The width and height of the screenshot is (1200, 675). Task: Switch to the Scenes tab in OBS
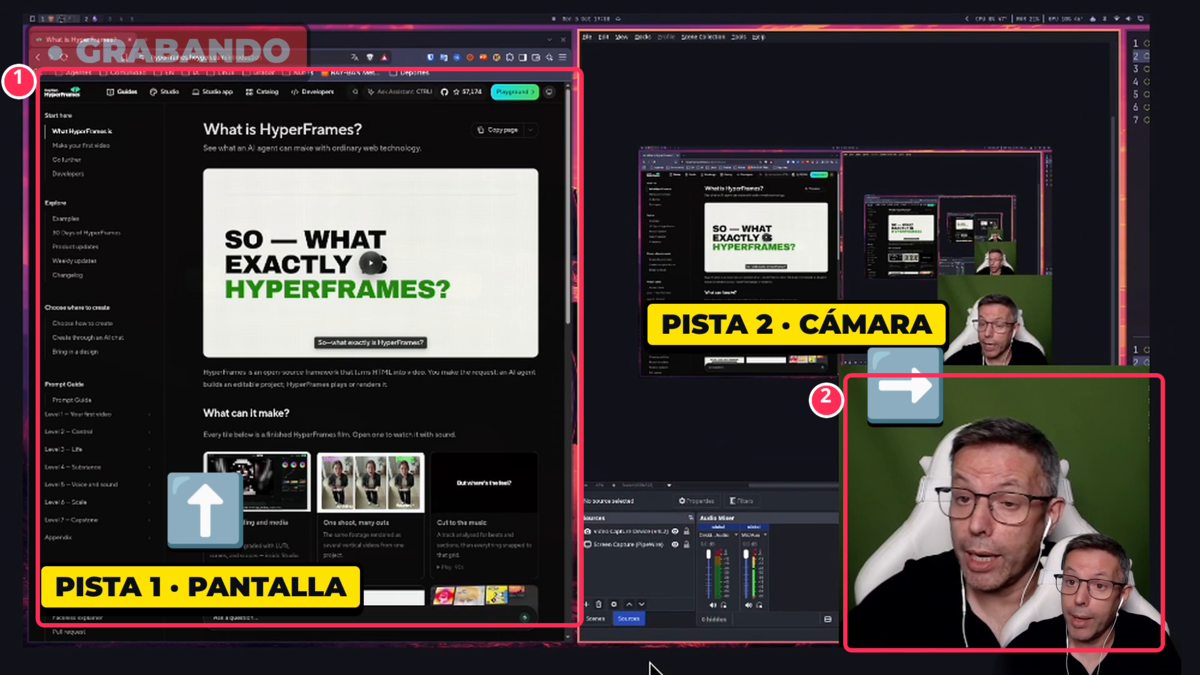coord(595,619)
